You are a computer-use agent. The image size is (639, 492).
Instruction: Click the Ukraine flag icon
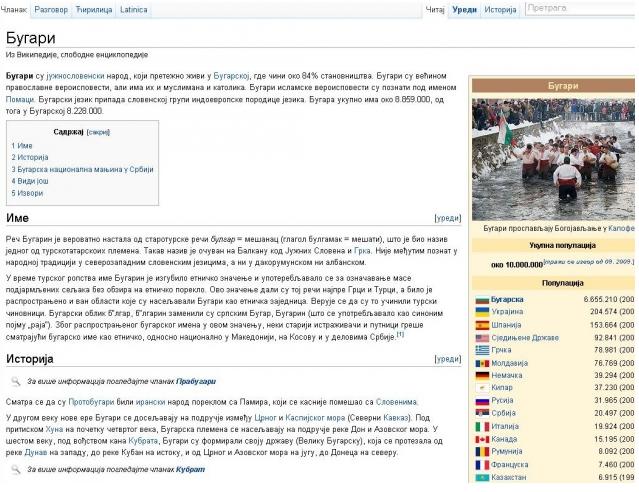481,312
